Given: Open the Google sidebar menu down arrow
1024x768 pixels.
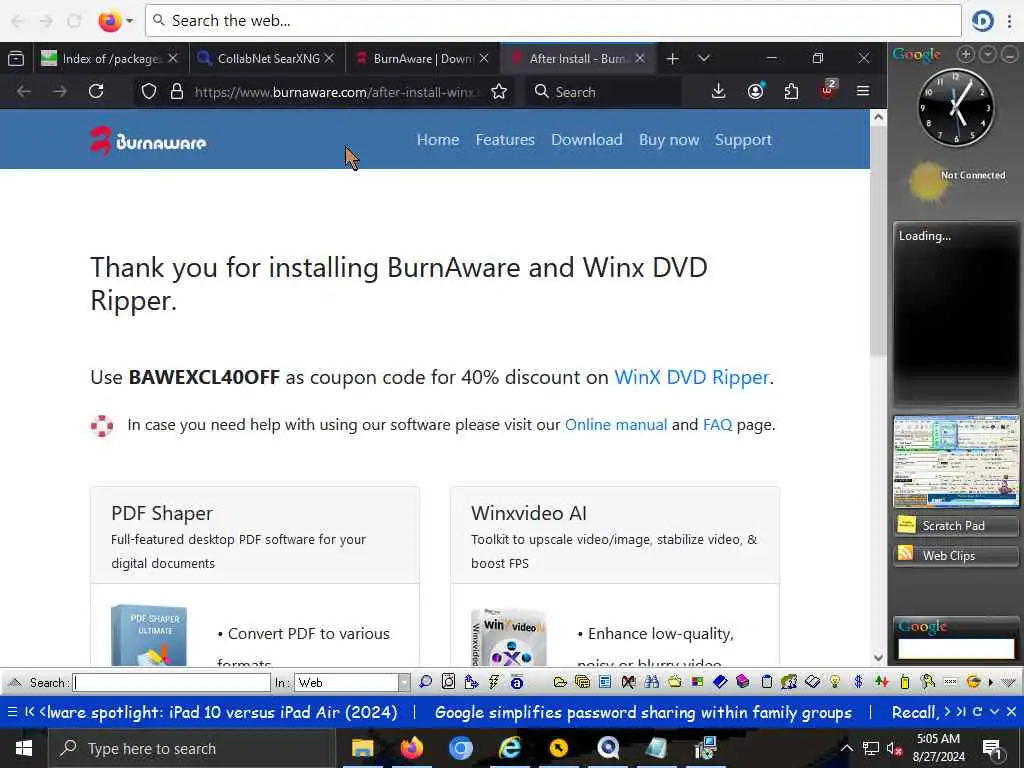Looking at the screenshot, I should [988, 54].
